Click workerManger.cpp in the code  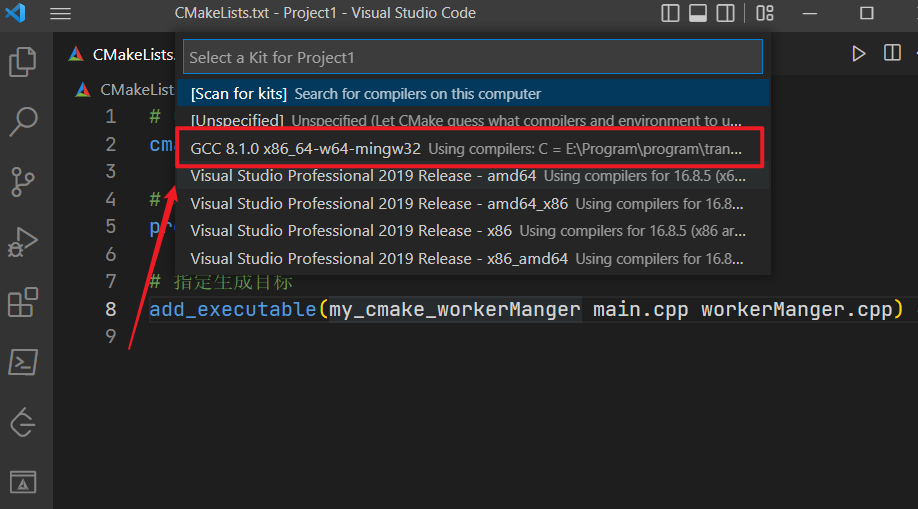point(797,309)
